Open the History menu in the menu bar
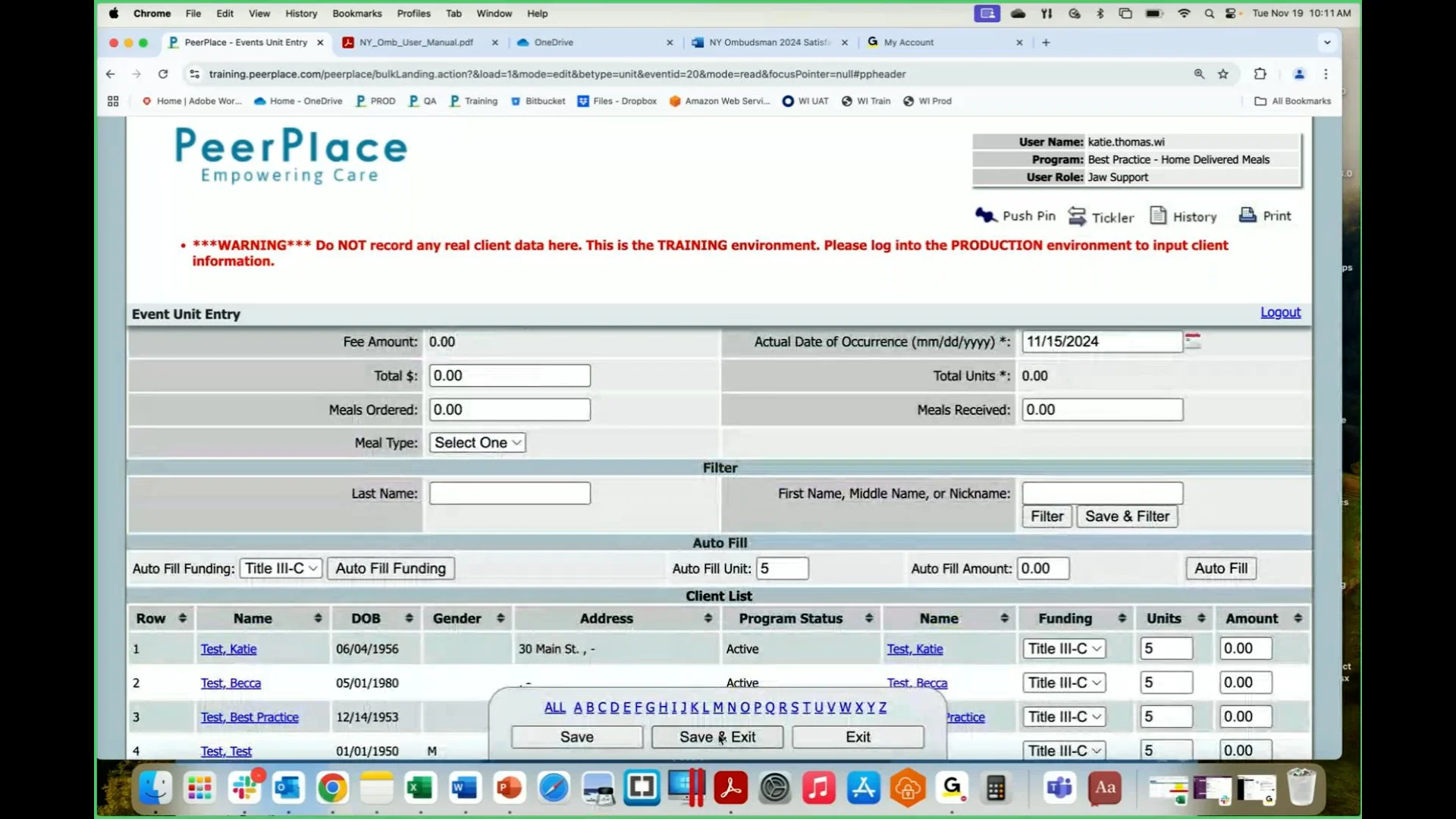 pyautogui.click(x=301, y=13)
